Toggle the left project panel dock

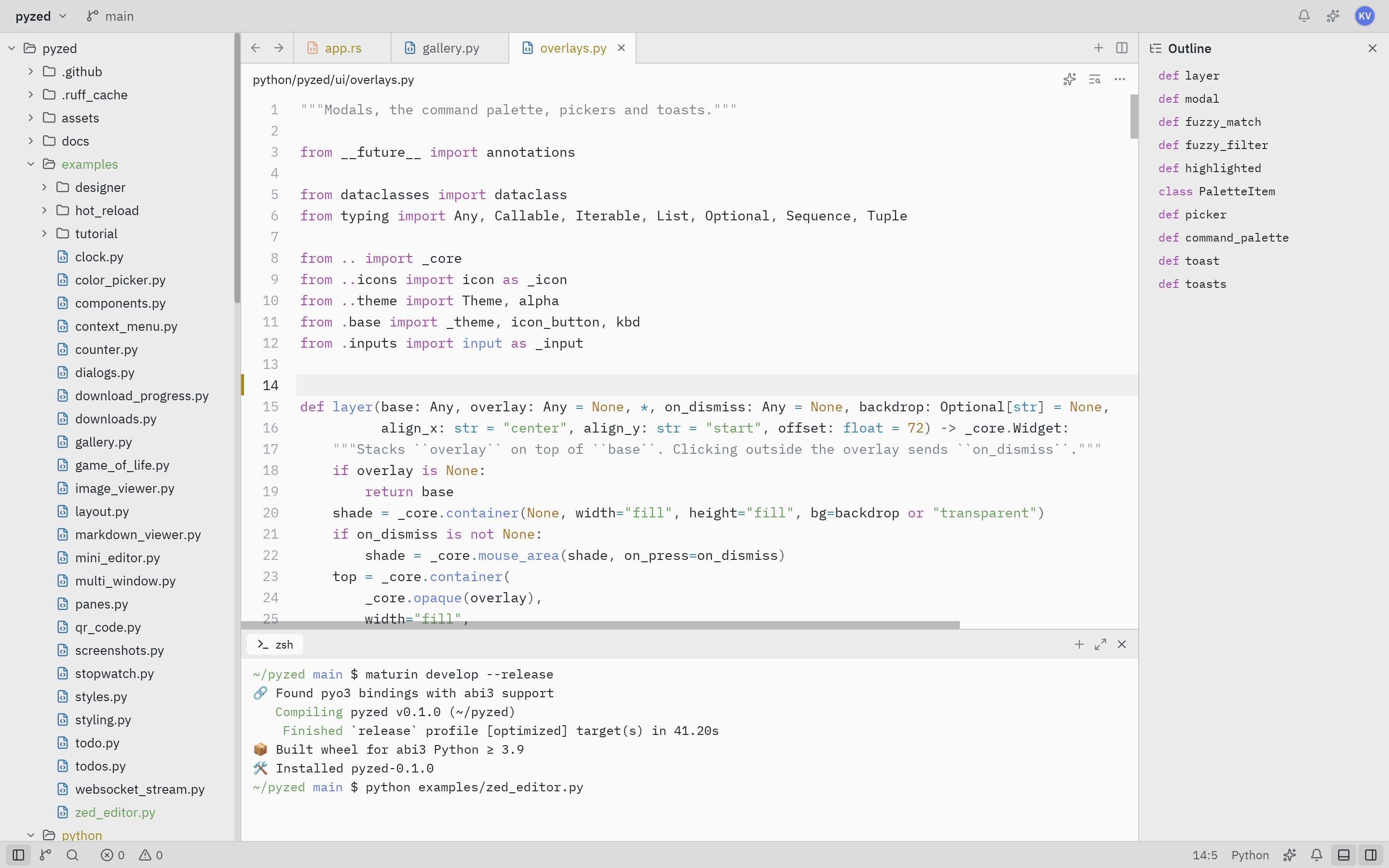tap(18, 855)
